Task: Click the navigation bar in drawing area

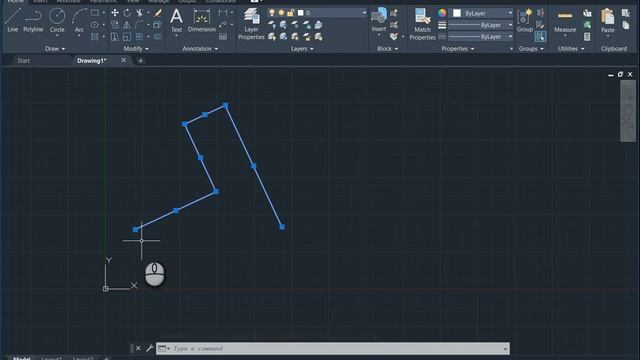Action: click(628, 111)
